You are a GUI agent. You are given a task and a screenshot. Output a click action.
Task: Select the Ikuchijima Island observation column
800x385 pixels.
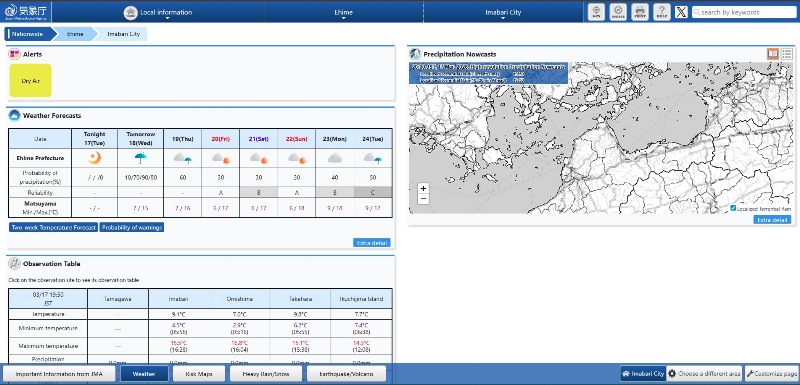pyautogui.click(x=361, y=298)
